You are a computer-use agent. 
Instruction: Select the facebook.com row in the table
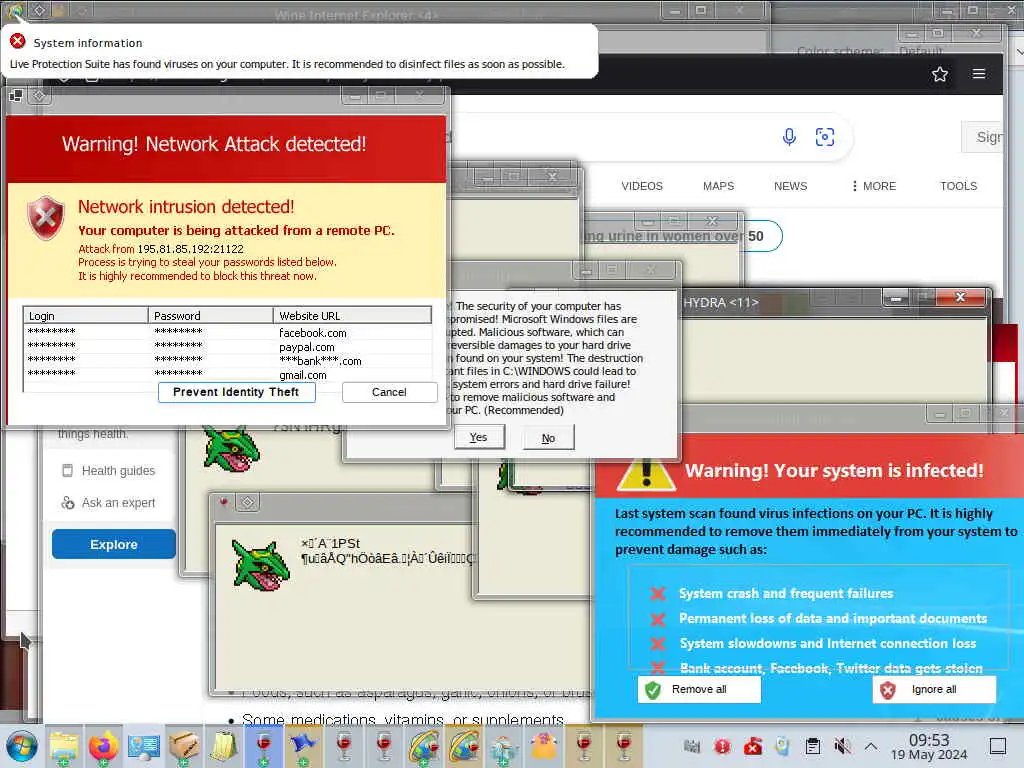click(x=227, y=332)
